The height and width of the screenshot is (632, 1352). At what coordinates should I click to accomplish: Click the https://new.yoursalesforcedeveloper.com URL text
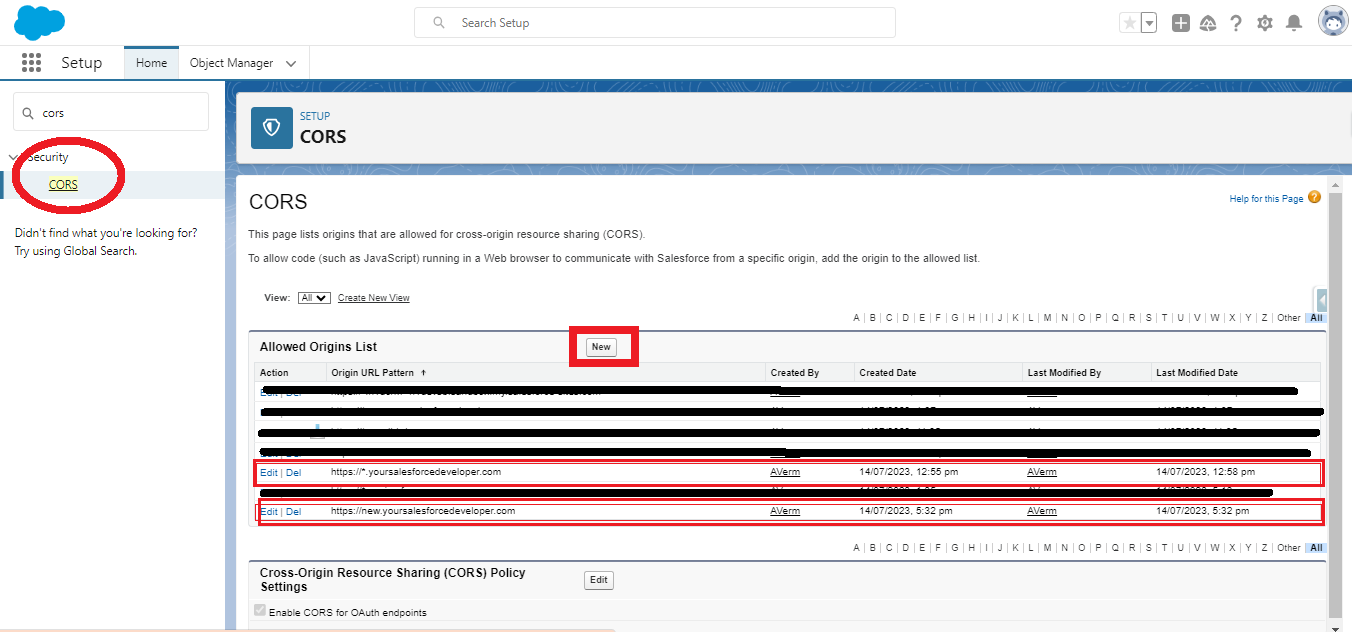423,511
